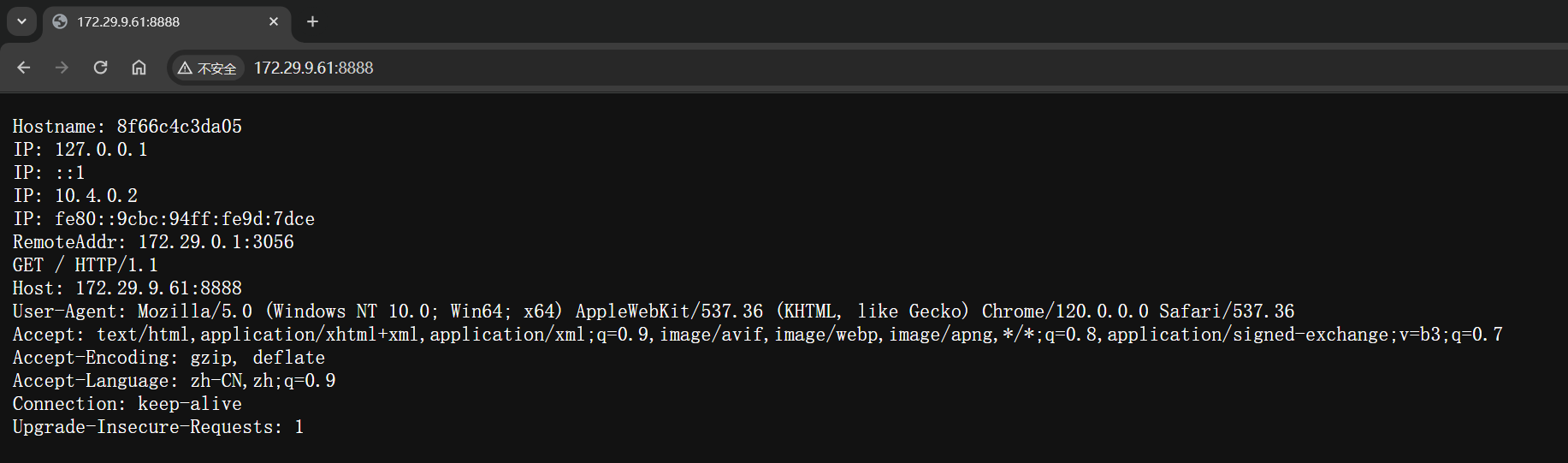
Task: Click the 不安全 security chip
Action: (x=208, y=68)
